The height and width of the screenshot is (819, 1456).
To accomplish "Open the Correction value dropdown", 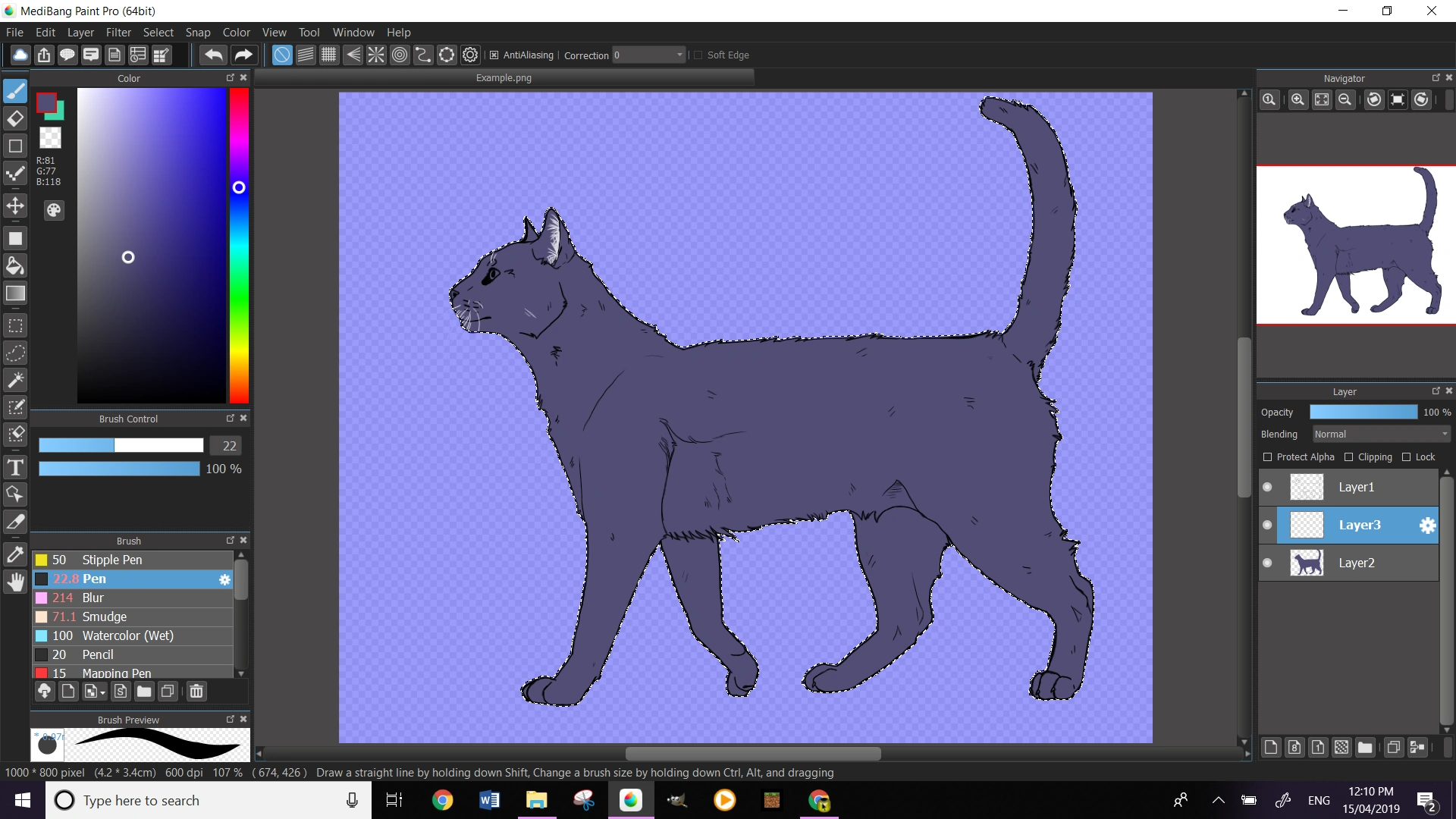I will tap(679, 55).
